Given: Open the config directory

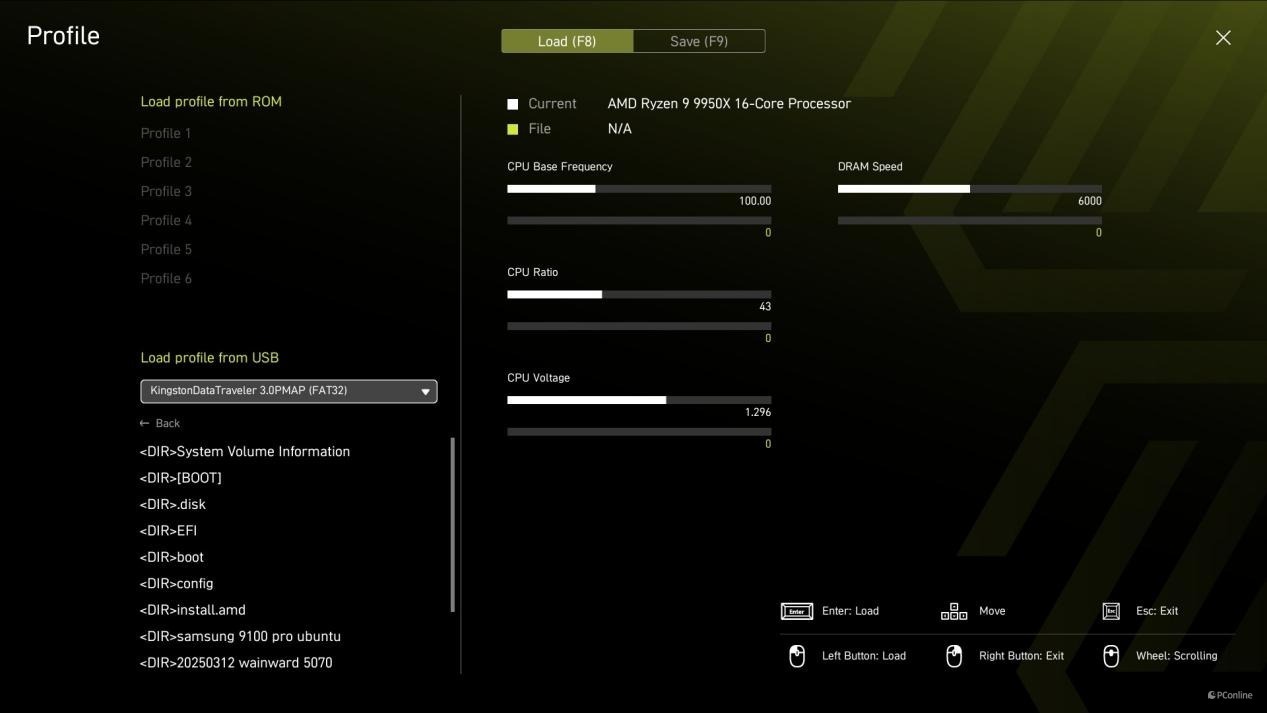Looking at the screenshot, I should pyautogui.click(x=177, y=583).
